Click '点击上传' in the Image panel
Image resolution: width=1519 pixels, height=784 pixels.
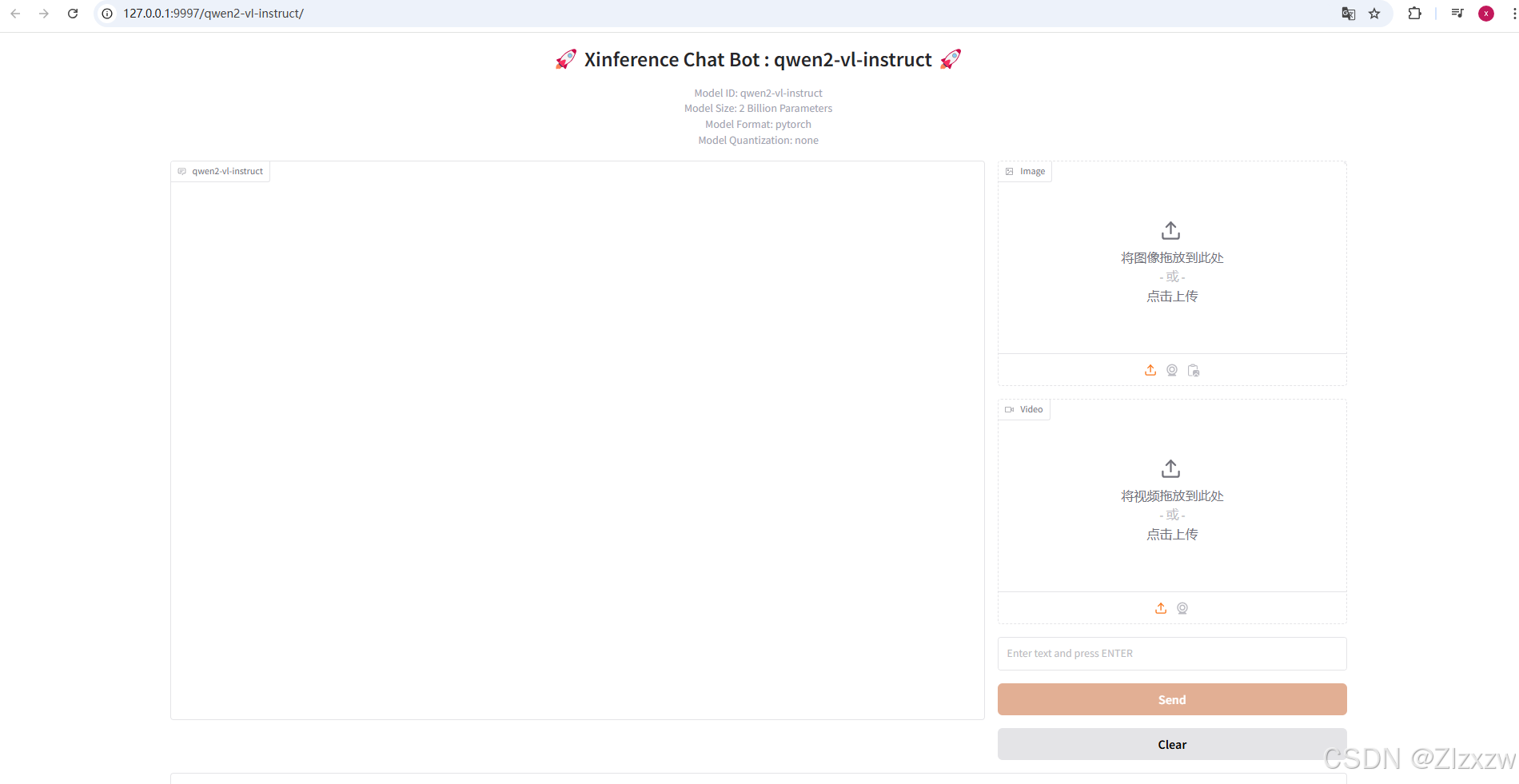(1172, 296)
